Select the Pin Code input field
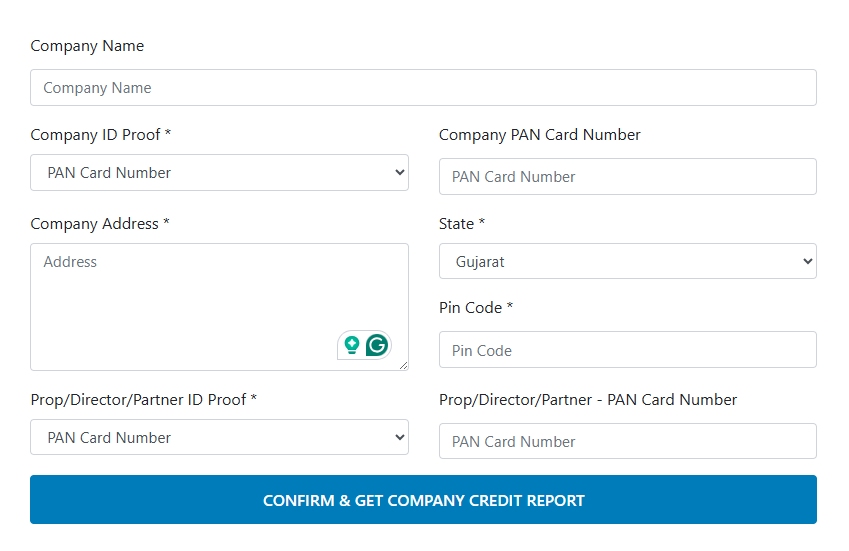The height and width of the screenshot is (551, 849). pos(627,351)
